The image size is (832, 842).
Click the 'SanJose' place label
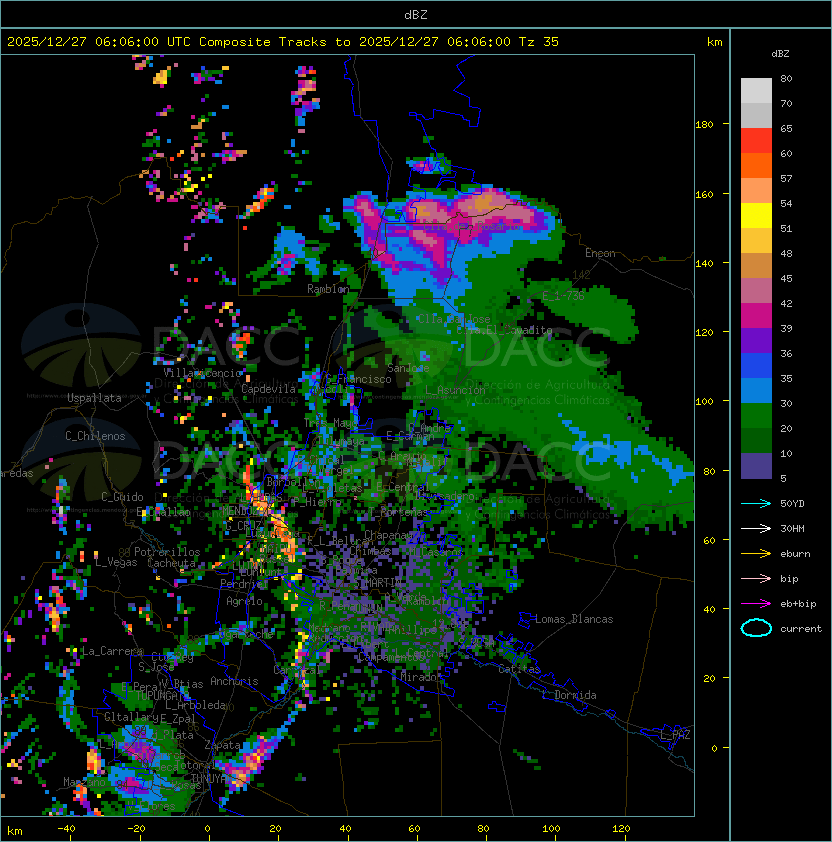coord(408,368)
